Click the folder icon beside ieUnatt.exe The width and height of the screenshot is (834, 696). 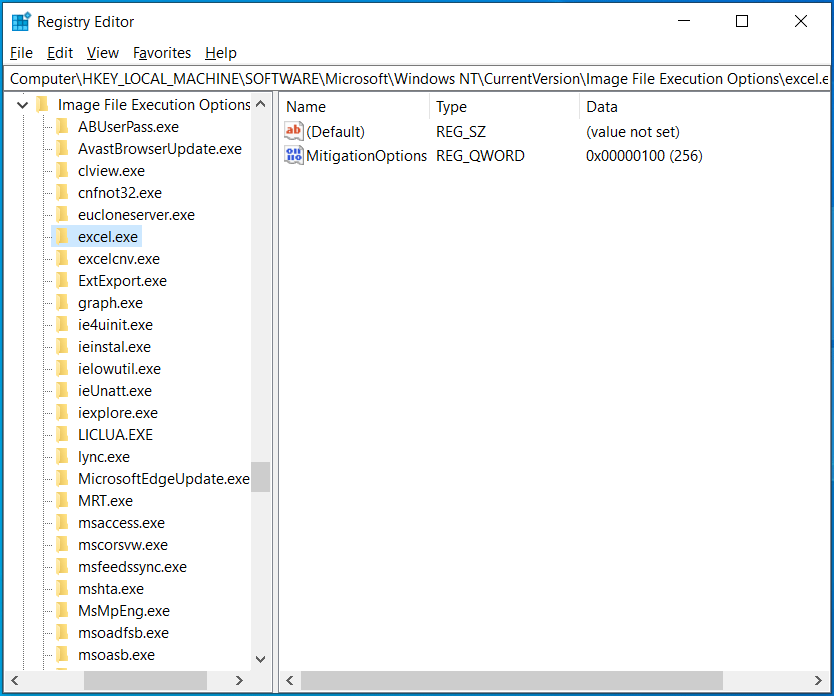tap(63, 390)
